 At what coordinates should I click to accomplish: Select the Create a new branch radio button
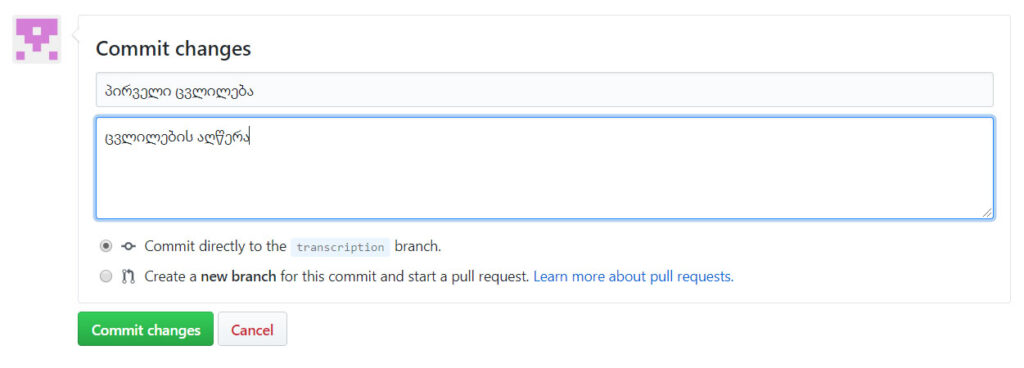click(x=106, y=277)
